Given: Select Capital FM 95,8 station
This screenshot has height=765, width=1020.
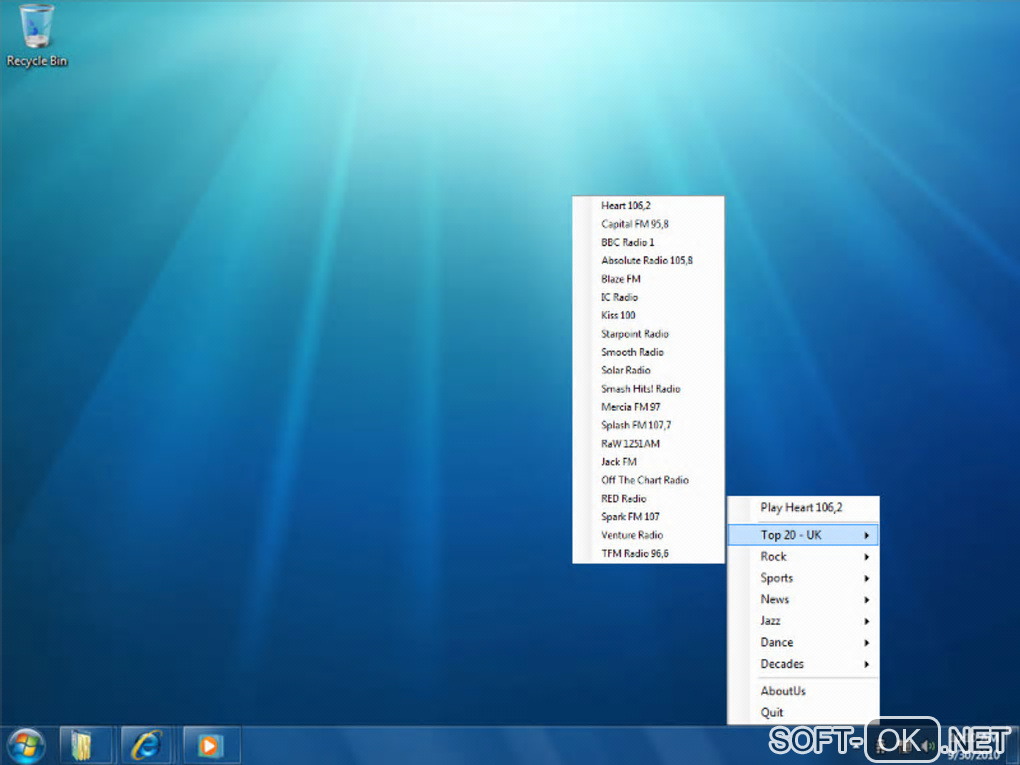Looking at the screenshot, I should point(648,224).
